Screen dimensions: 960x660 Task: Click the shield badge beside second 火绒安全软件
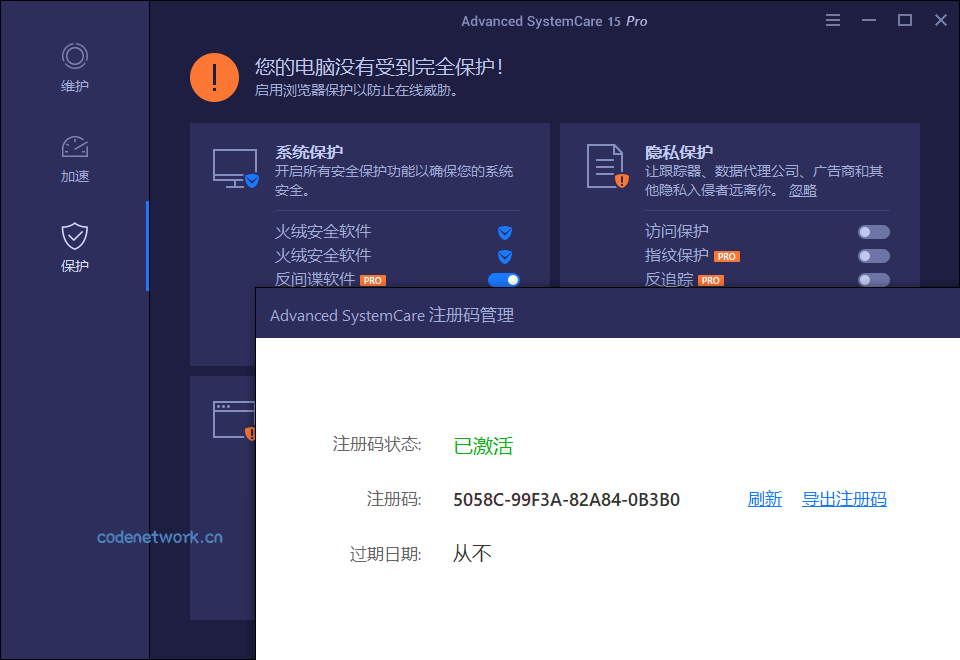tap(505, 256)
